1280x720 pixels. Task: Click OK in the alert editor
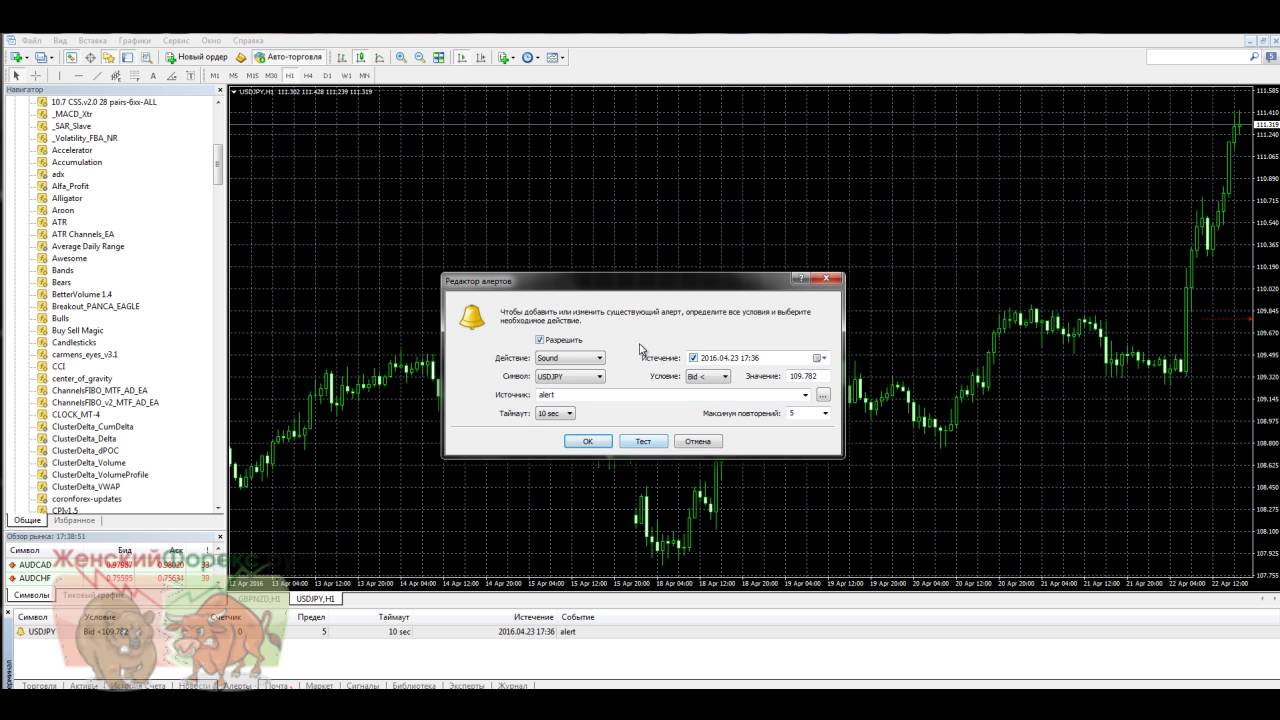coord(588,441)
